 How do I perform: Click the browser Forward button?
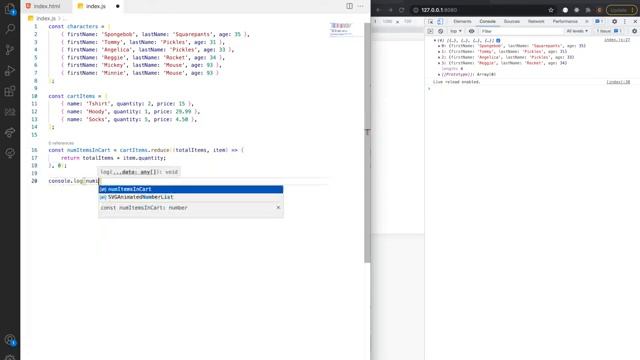pyautogui.click(x=390, y=10)
